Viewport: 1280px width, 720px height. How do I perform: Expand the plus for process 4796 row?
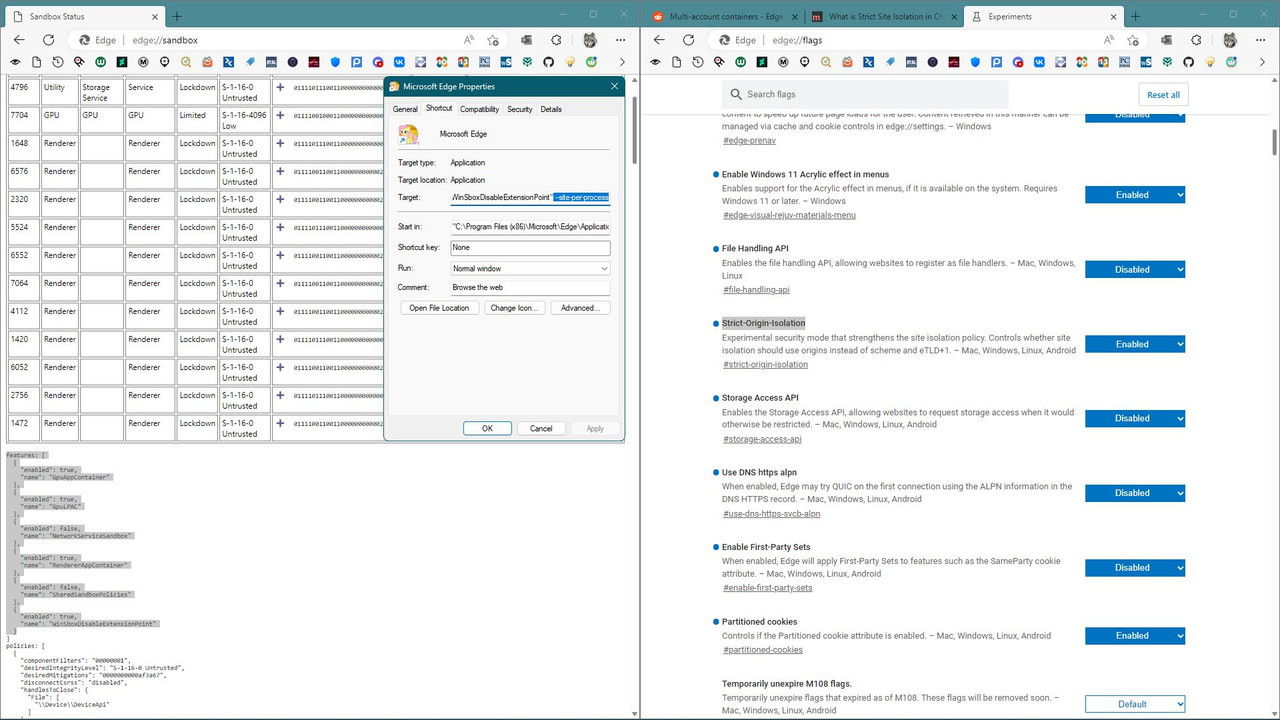click(x=281, y=87)
